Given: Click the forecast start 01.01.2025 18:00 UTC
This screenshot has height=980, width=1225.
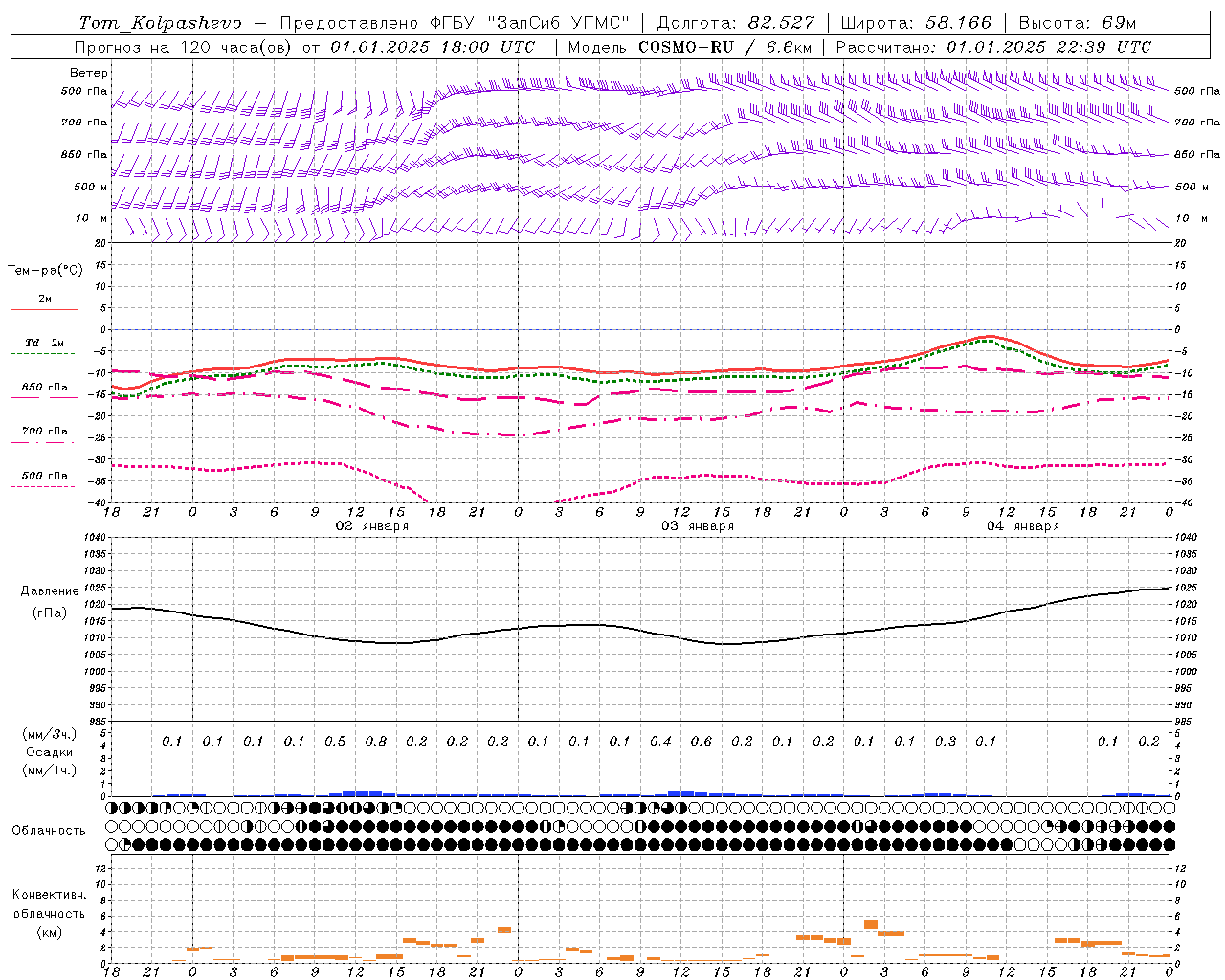Looking at the screenshot, I should (x=434, y=47).
